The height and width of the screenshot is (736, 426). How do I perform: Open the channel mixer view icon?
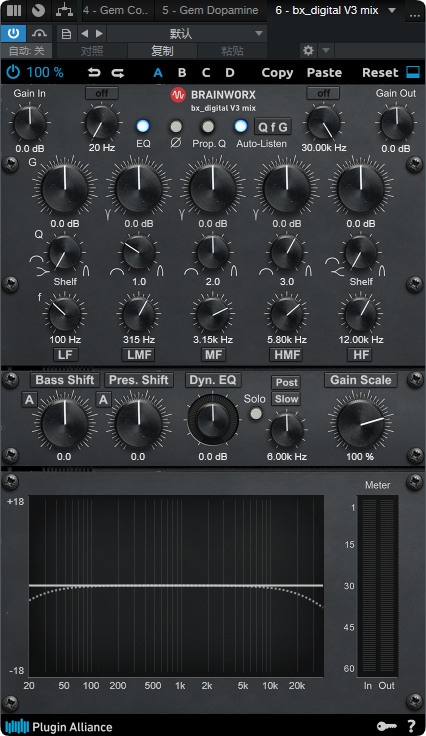(x=14, y=10)
